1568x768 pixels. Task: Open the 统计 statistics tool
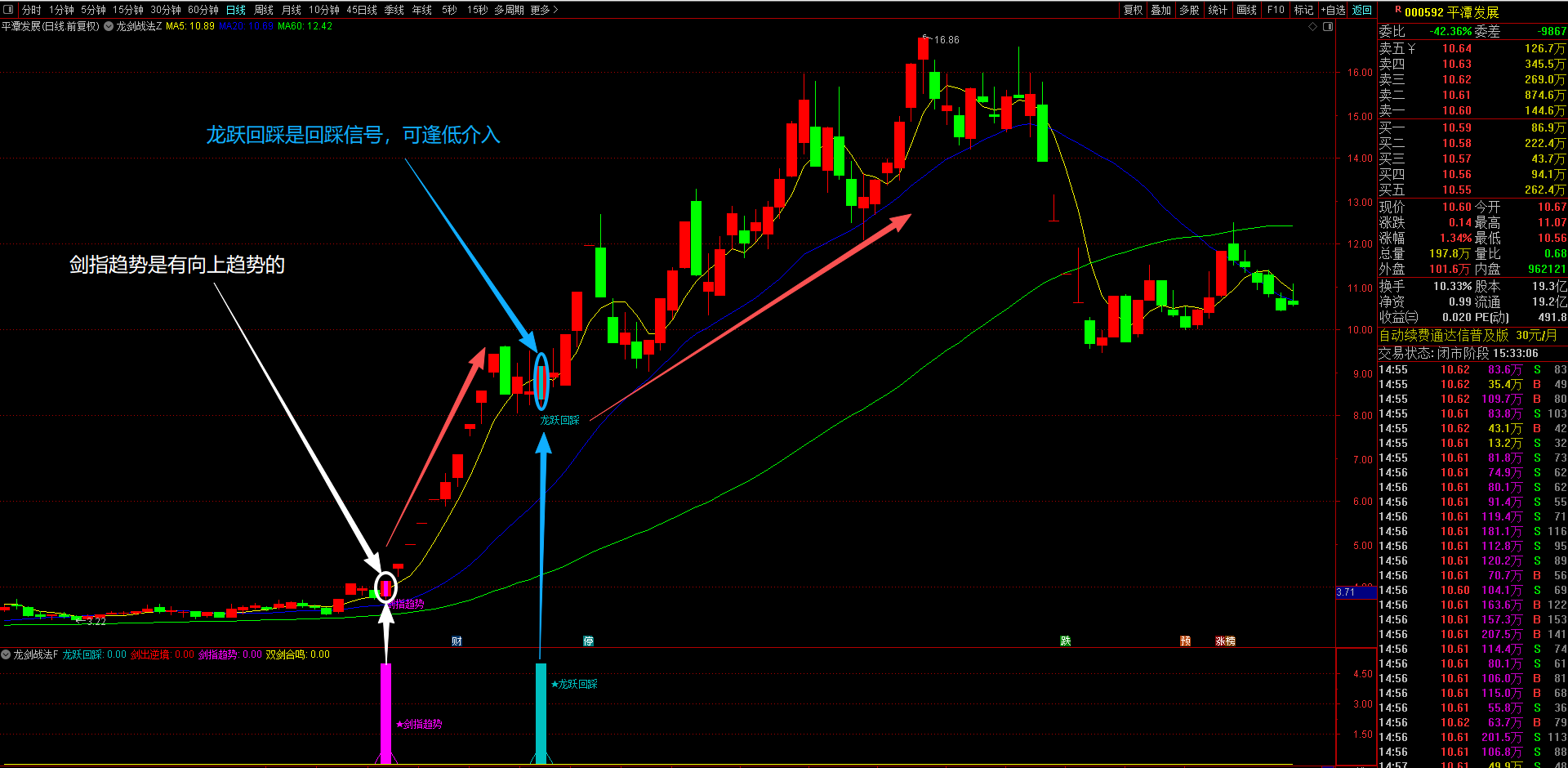click(1218, 10)
